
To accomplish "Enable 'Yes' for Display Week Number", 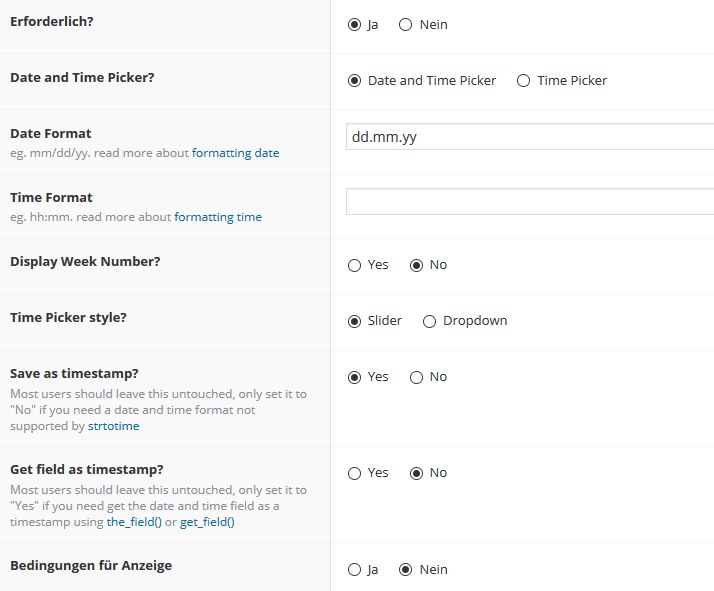I will click(x=354, y=265).
